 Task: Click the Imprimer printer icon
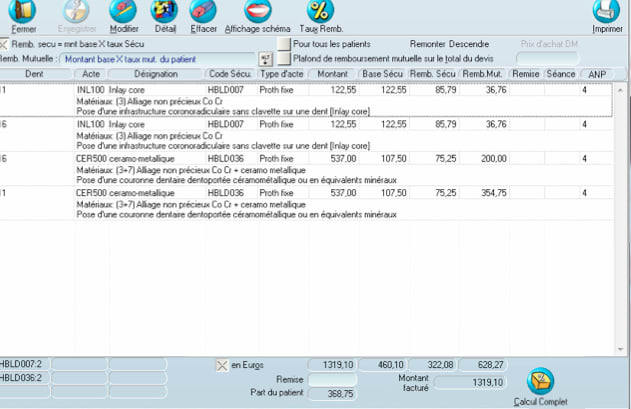606,12
